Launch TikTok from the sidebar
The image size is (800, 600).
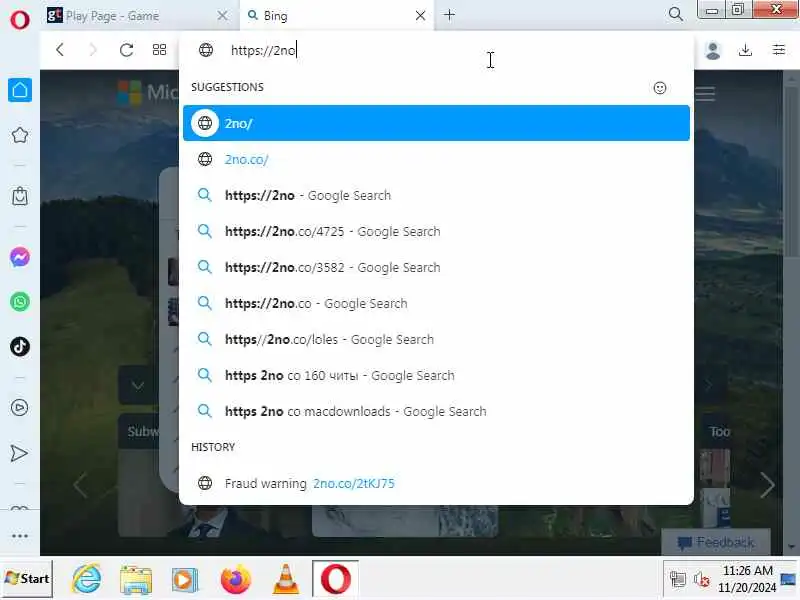(x=20, y=346)
